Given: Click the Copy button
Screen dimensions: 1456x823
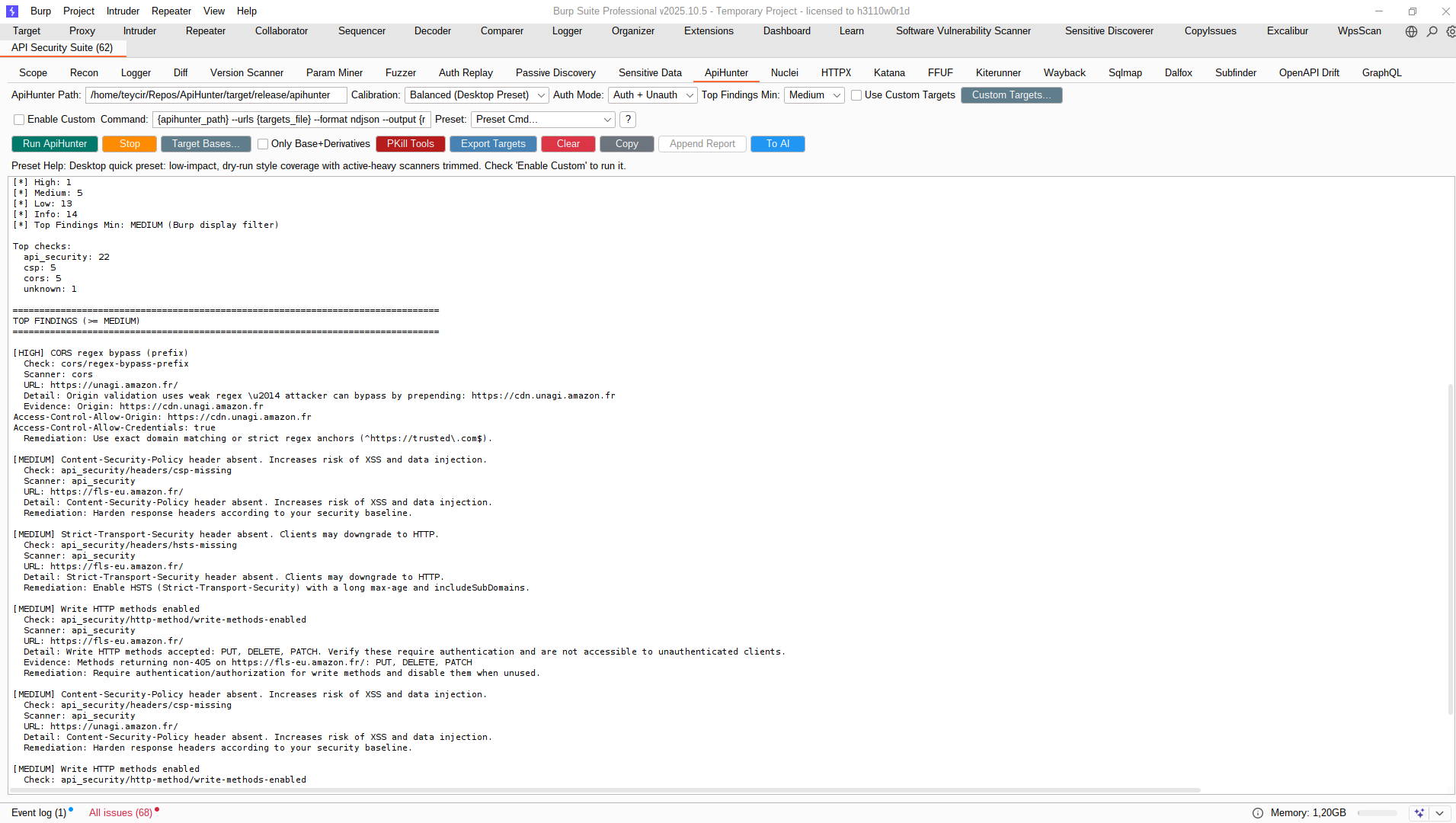Looking at the screenshot, I should coord(627,144).
